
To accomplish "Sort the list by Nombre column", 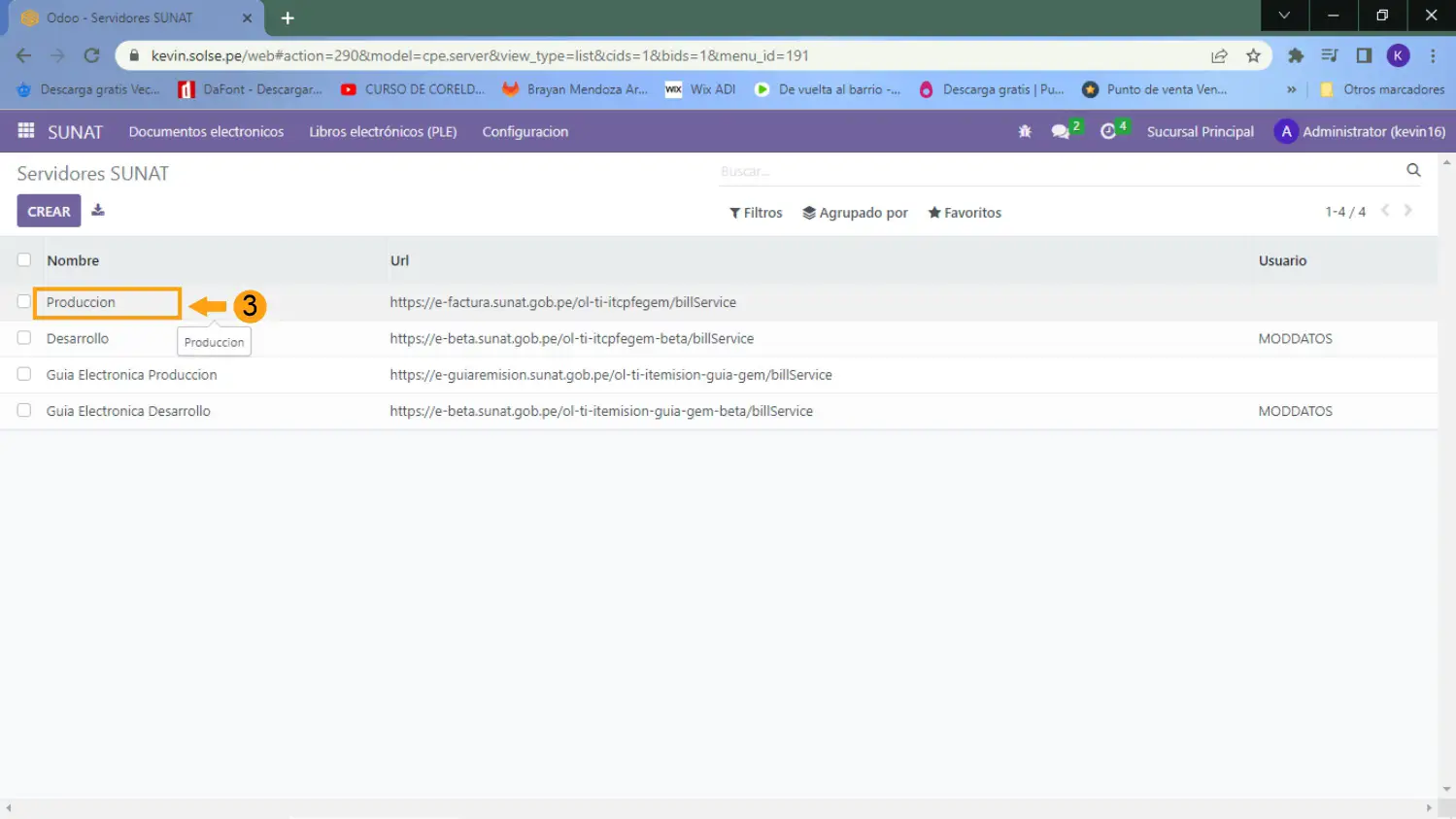I will [x=73, y=260].
